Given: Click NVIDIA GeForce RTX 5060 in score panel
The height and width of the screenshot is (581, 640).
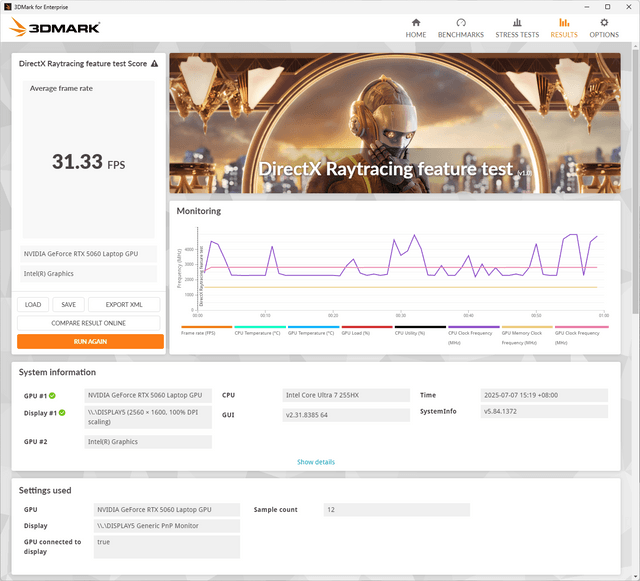Looking at the screenshot, I should coord(89,254).
